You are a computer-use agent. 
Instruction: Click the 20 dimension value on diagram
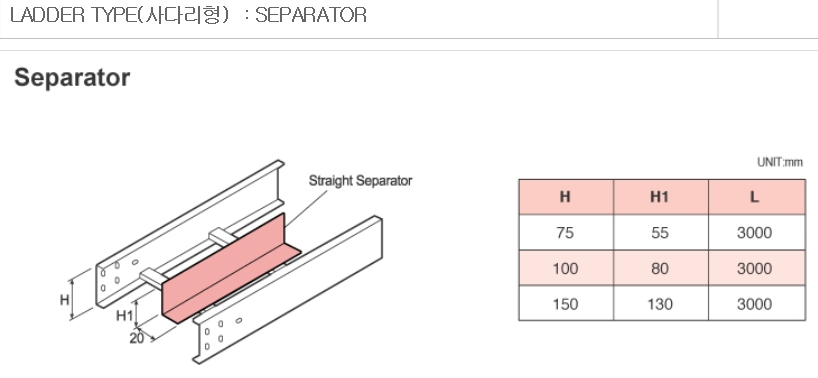point(137,338)
